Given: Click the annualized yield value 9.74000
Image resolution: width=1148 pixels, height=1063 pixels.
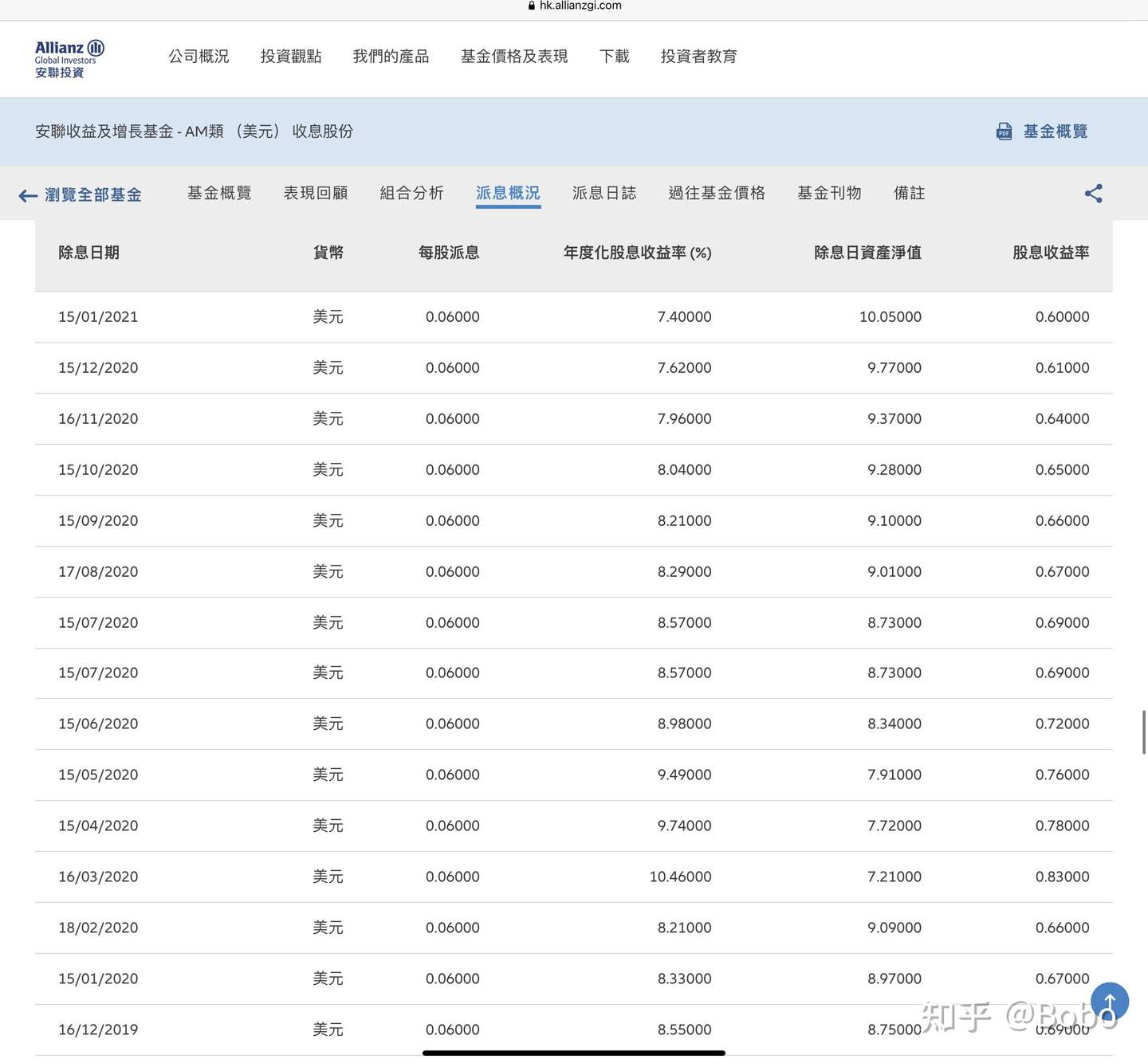Looking at the screenshot, I should click(x=685, y=826).
